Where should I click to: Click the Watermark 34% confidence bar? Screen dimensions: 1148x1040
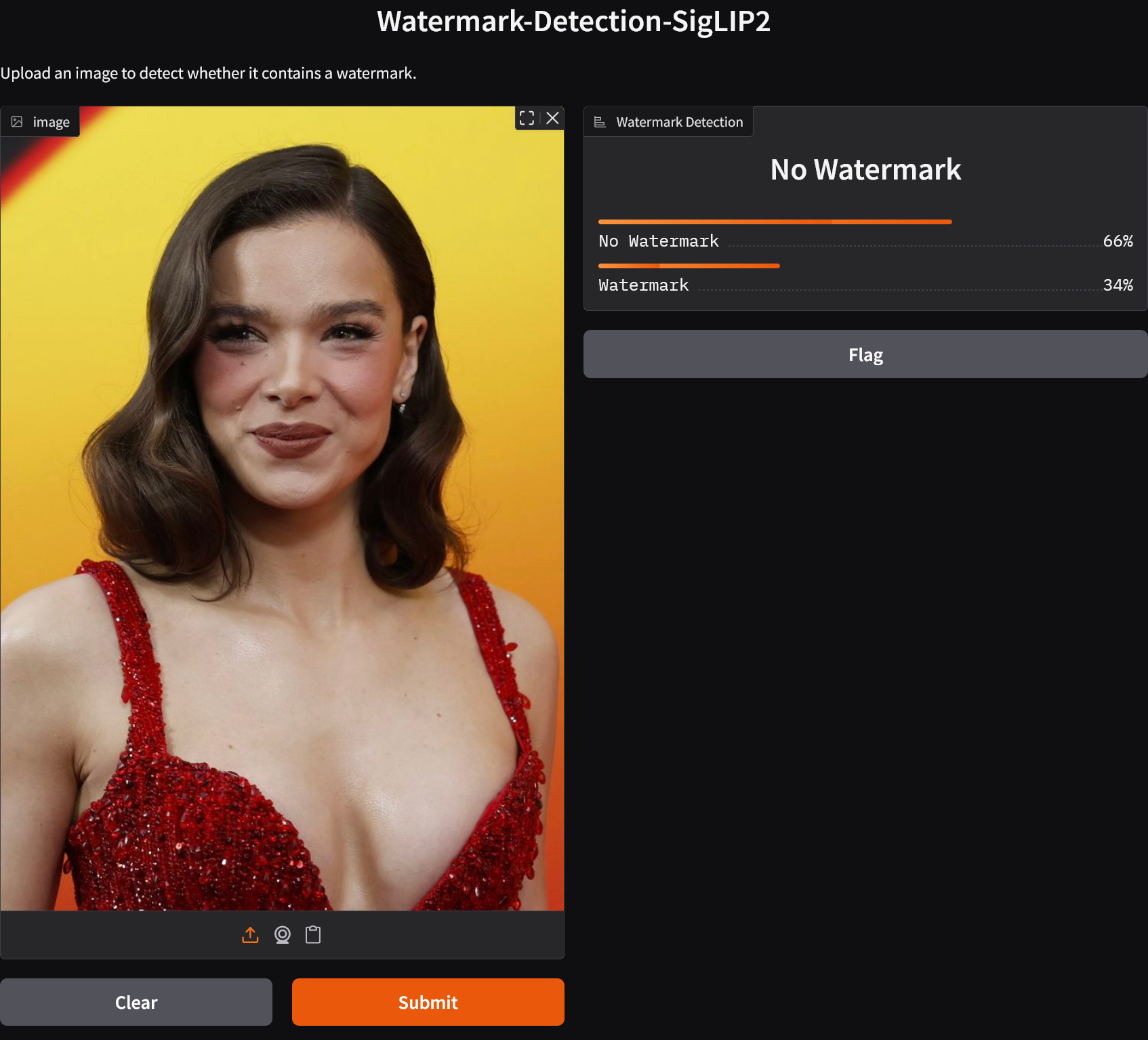pos(689,266)
